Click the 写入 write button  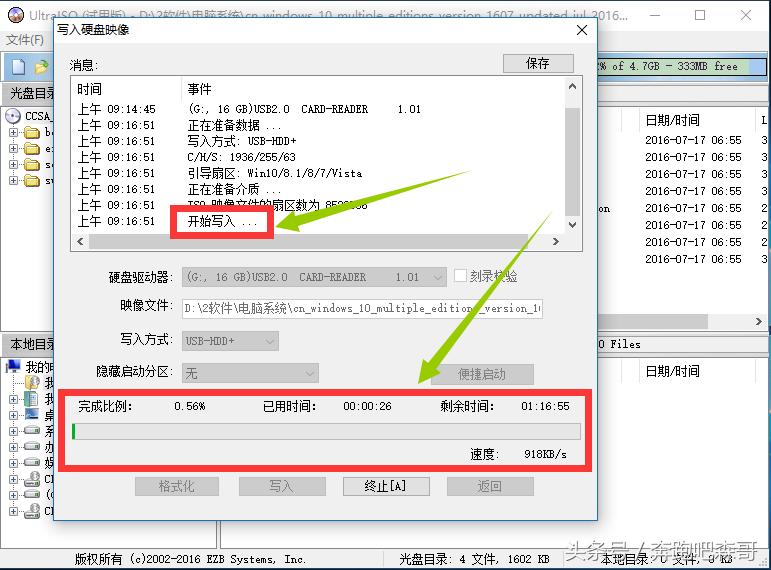282,486
